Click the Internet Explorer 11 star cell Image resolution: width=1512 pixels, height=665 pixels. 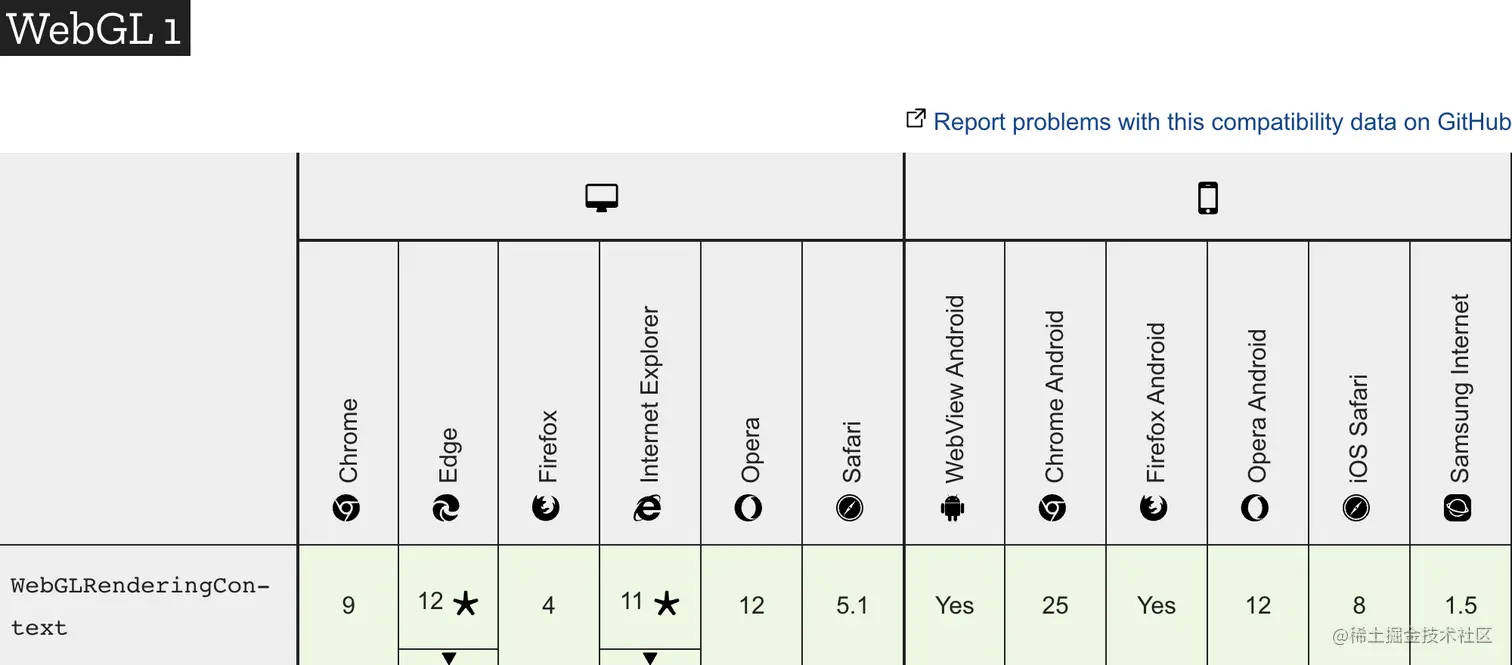coord(650,602)
